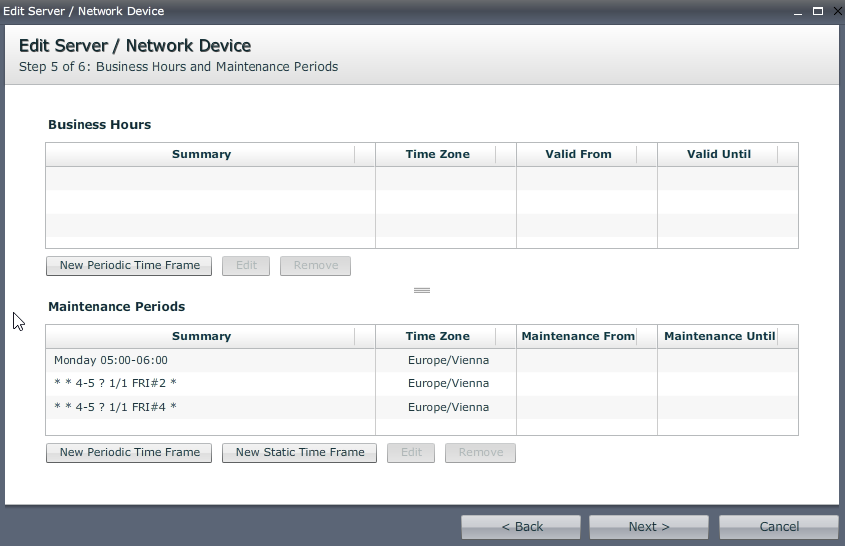Grab the splitter handle between the two sections

[x=422, y=290]
